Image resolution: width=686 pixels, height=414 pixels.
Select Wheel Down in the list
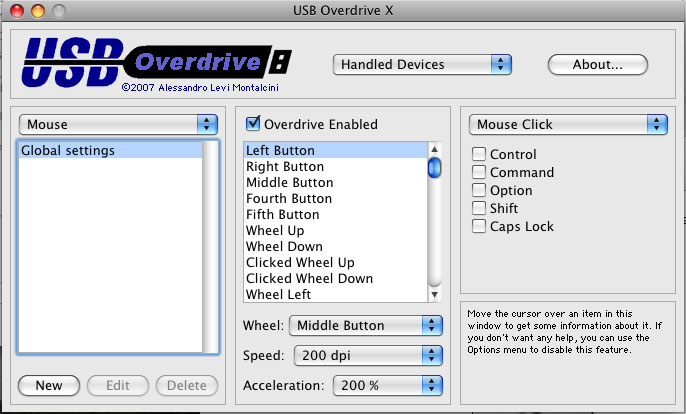(x=335, y=246)
